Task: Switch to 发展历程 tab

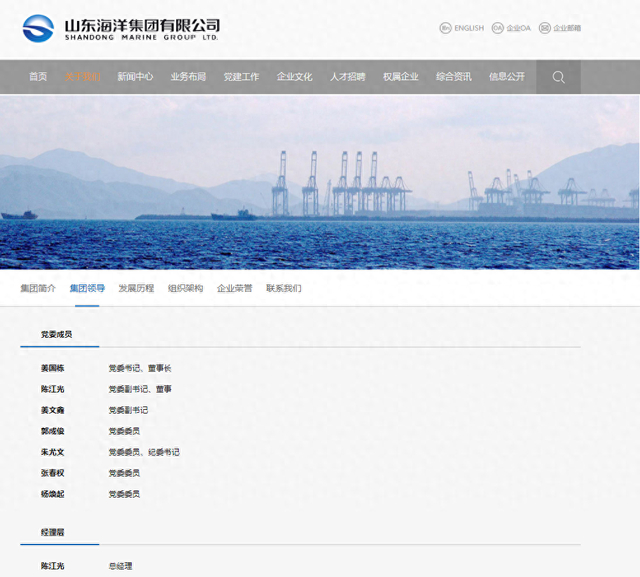Action: (136, 288)
